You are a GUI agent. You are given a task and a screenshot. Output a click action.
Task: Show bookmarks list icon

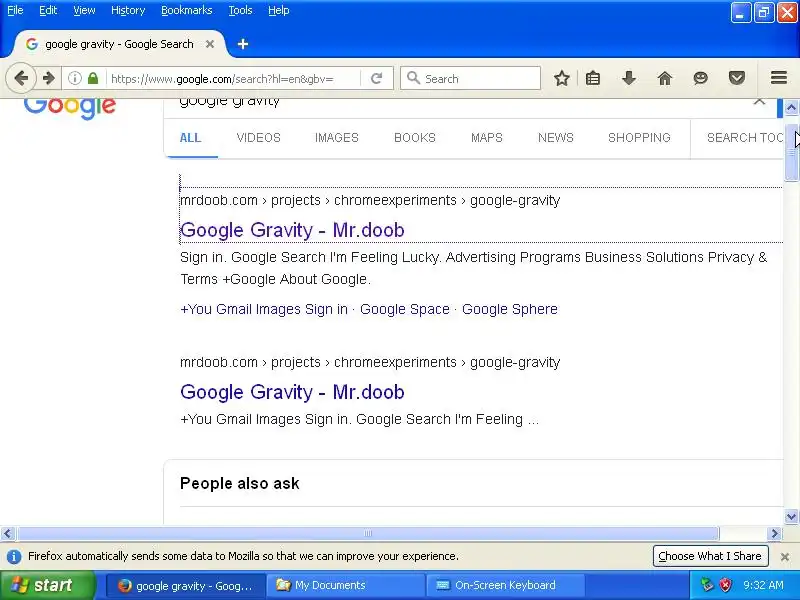click(x=593, y=79)
